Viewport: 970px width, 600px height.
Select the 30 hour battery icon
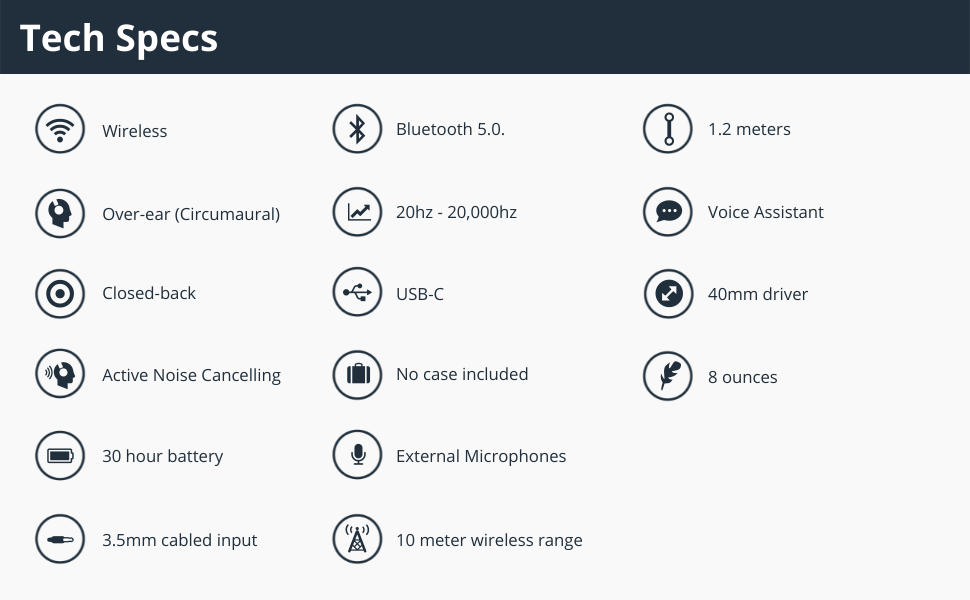click(60, 457)
